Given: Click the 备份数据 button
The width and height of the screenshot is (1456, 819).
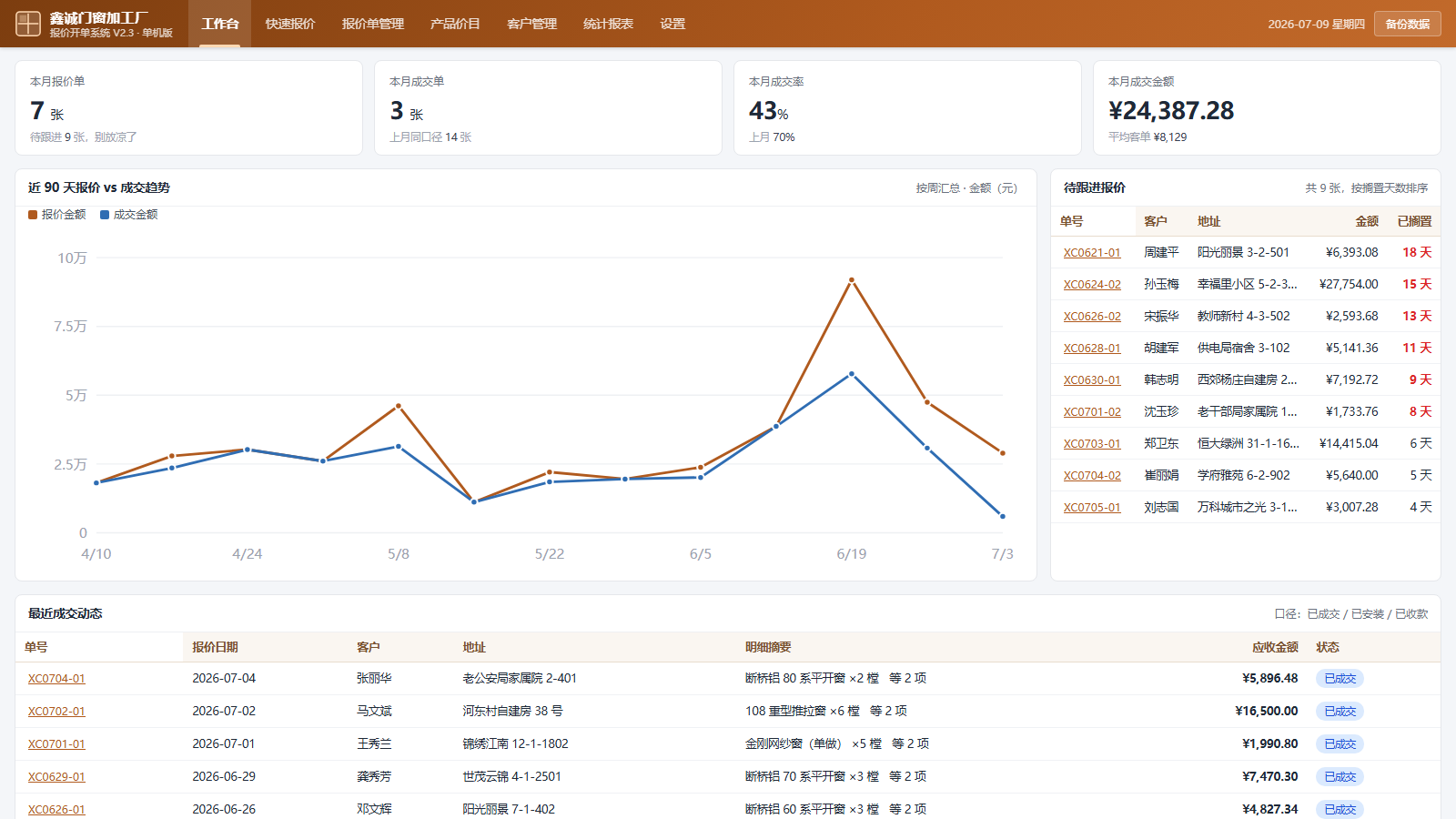Looking at the screenshot, I should point(1408,24).
